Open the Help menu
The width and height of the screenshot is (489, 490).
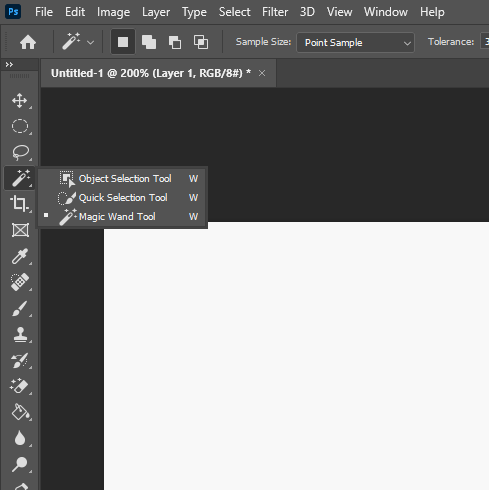coord(432,12)
